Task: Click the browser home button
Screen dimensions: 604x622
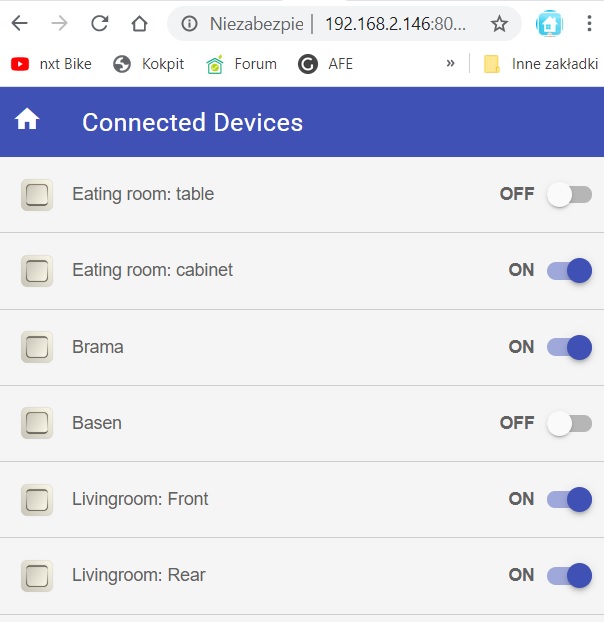Action: pos(139,23)
